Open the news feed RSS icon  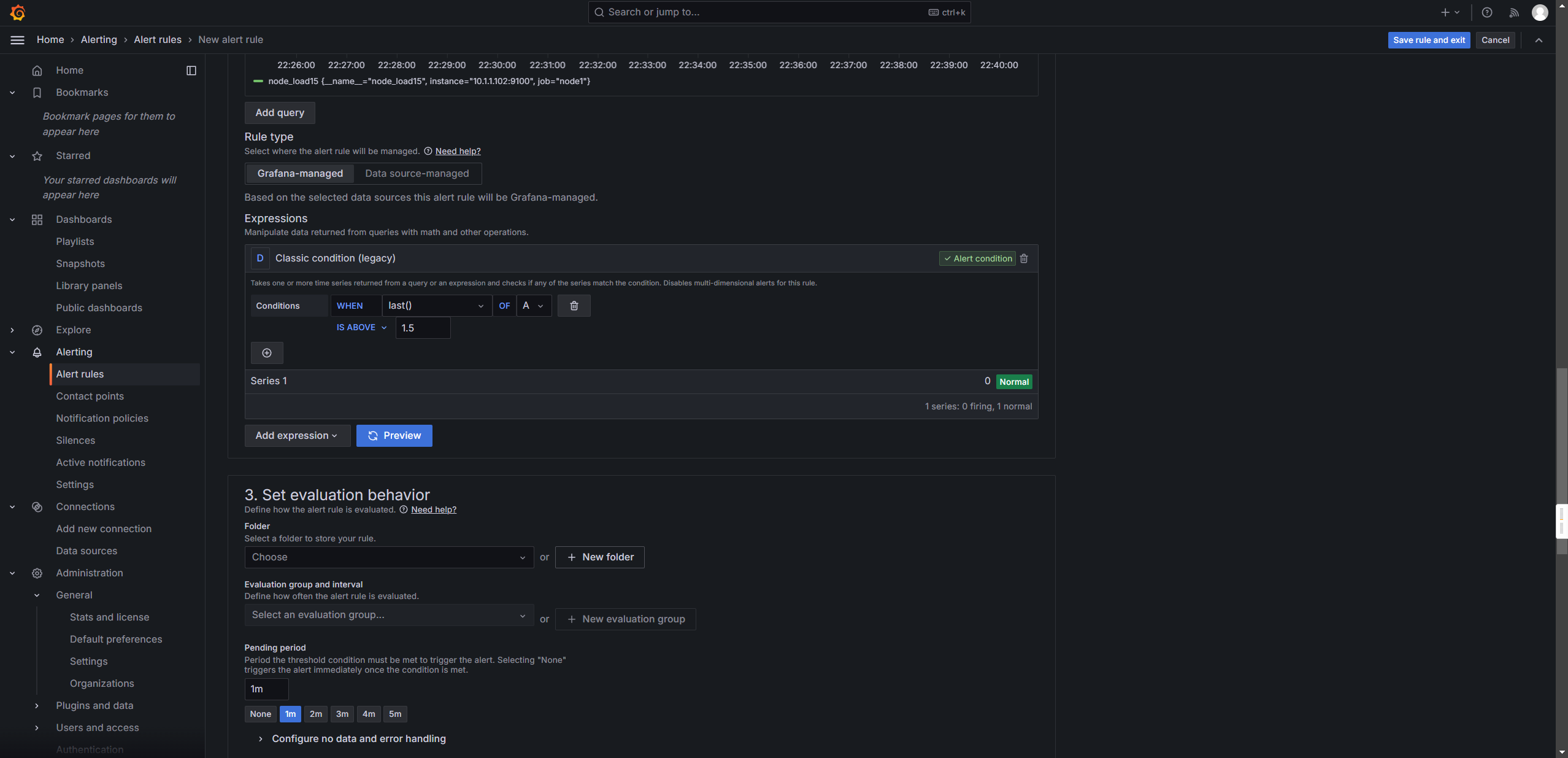1514,12
